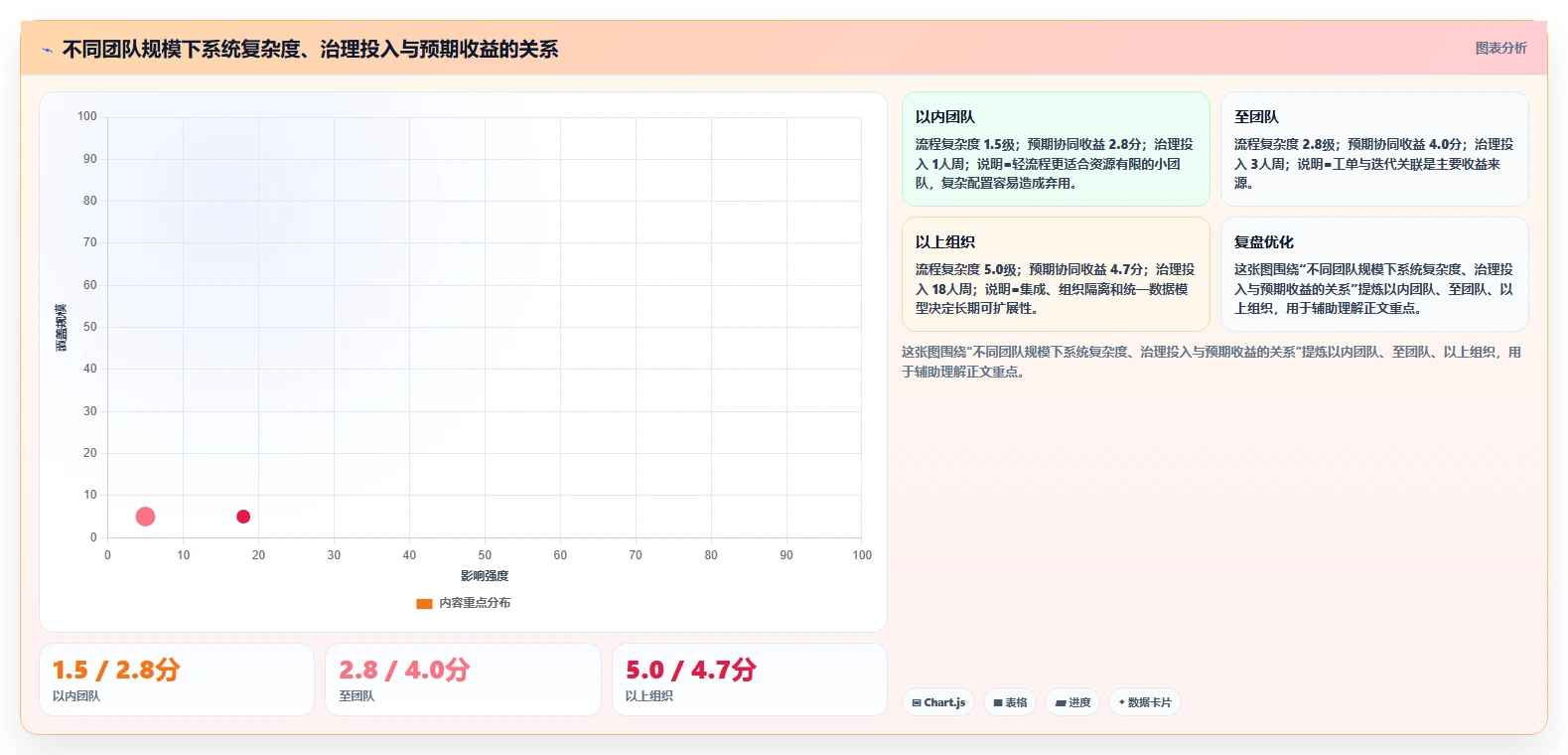
Task: Click the page title 不同团队规模下系统复杂度
Action: 310,49
